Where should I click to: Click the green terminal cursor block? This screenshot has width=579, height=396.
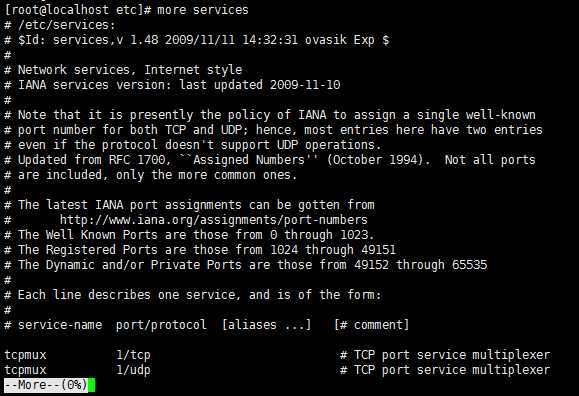click(92, 385)
